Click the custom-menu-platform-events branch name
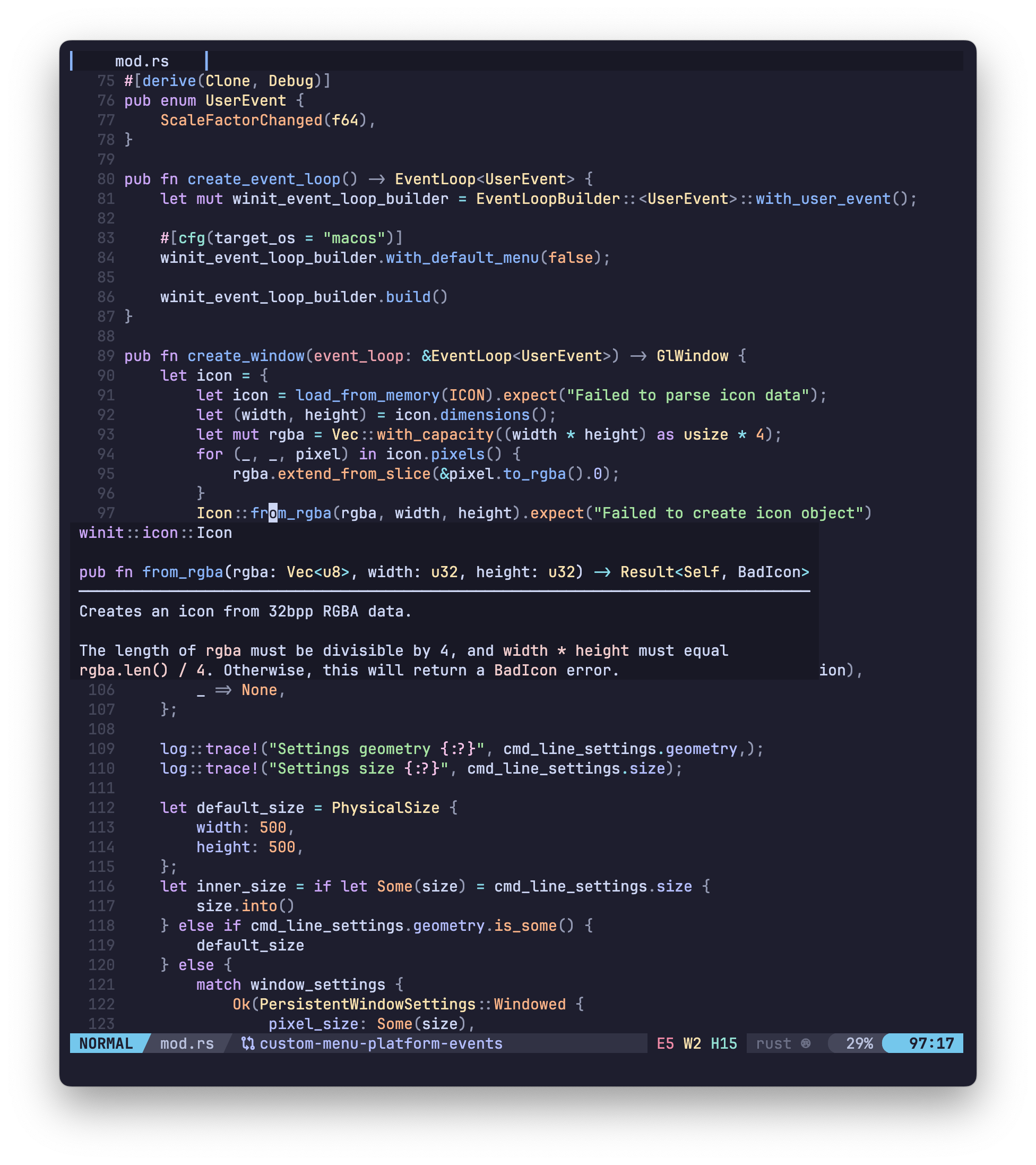 click(x=381, y=1043)
